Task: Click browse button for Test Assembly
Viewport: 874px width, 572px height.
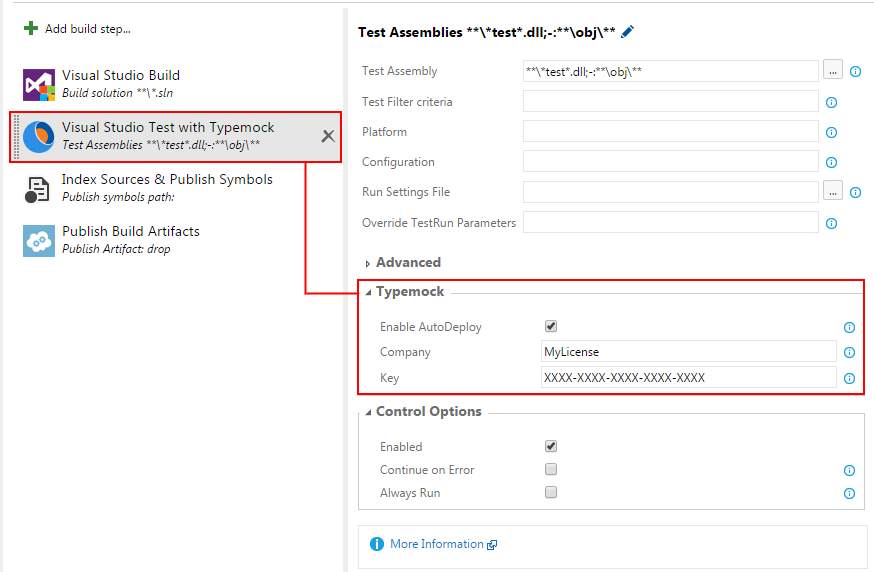Action: click(833, 71)
